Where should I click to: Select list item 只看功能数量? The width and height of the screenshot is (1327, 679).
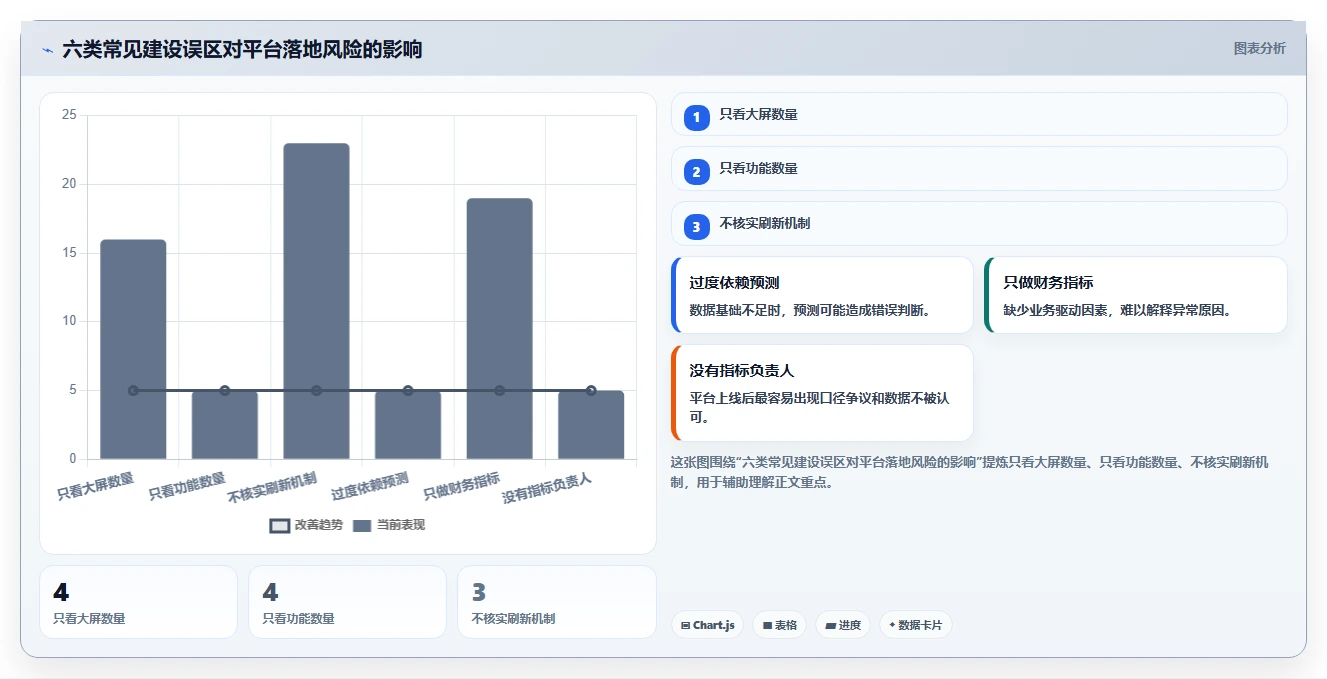(x=979, y=168)
